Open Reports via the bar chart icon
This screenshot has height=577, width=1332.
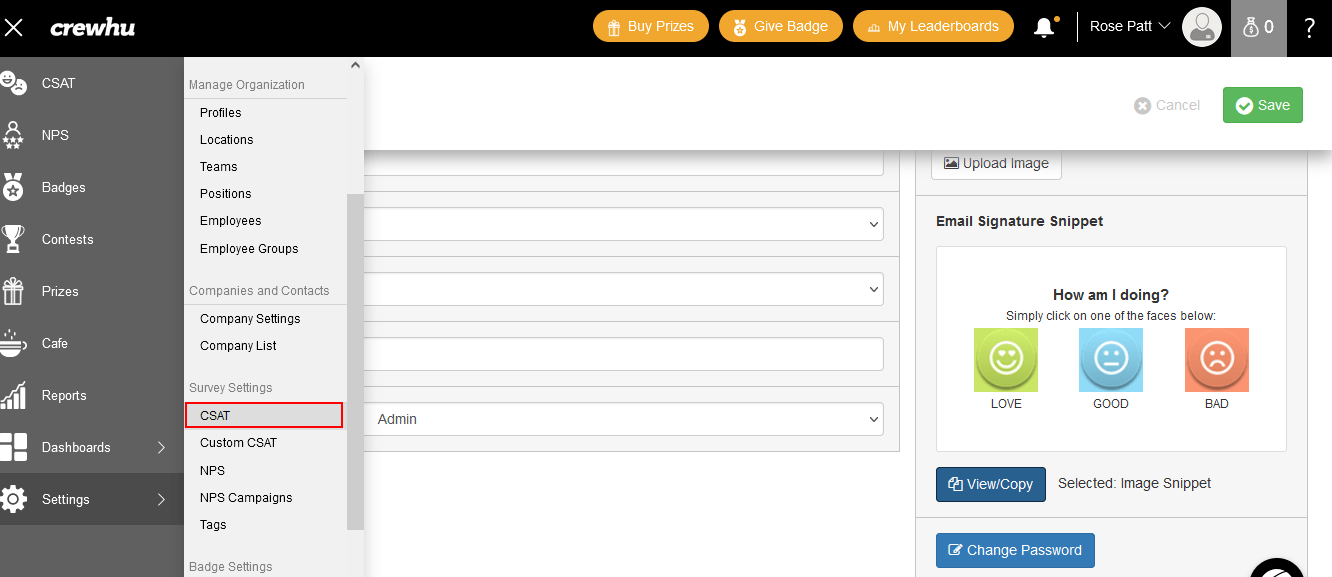tap(13, 395)
